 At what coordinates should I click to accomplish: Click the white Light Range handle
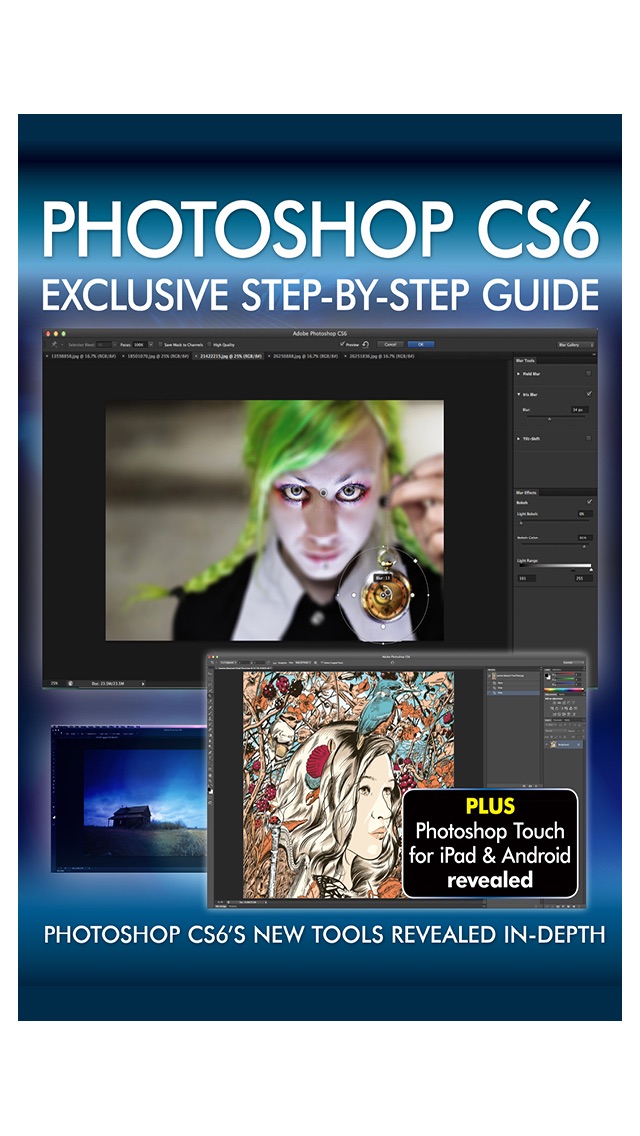point(591,569)
